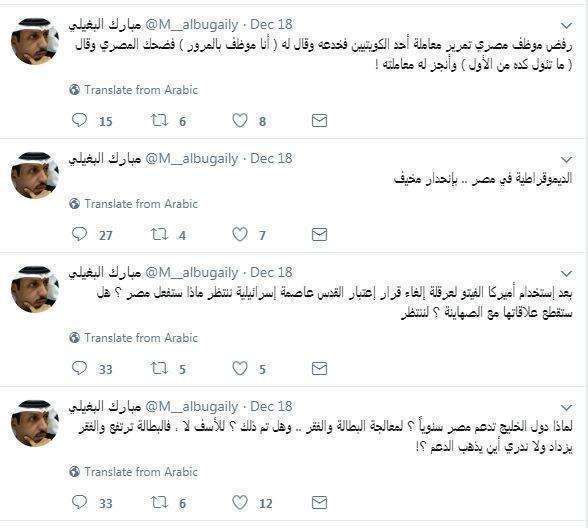This screenshot has height=528, width=588.
Task: Open the first tweet's dropdown chevron menu
Action: [x=567, y=26]
